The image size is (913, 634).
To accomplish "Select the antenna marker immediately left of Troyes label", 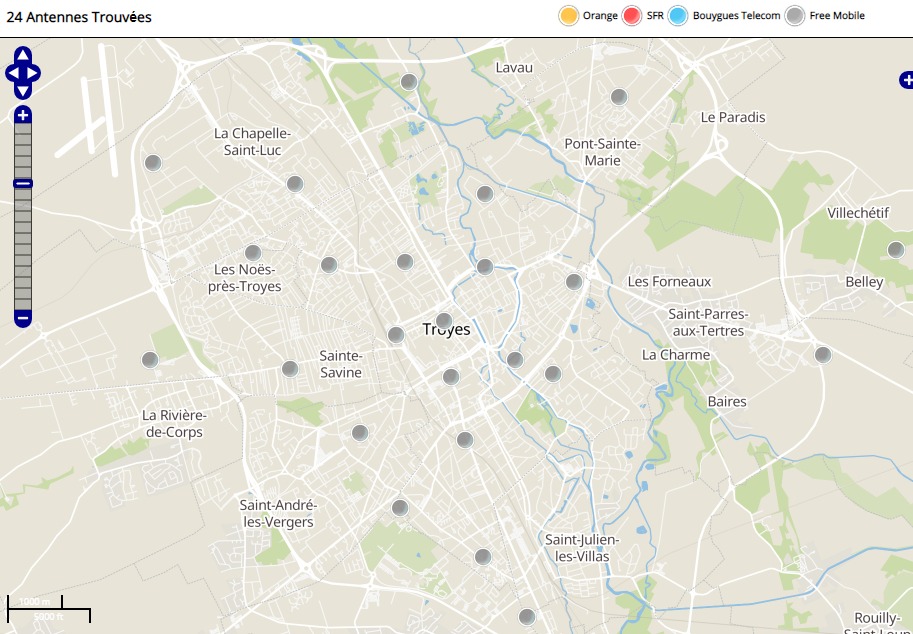I will coord(396,335).
